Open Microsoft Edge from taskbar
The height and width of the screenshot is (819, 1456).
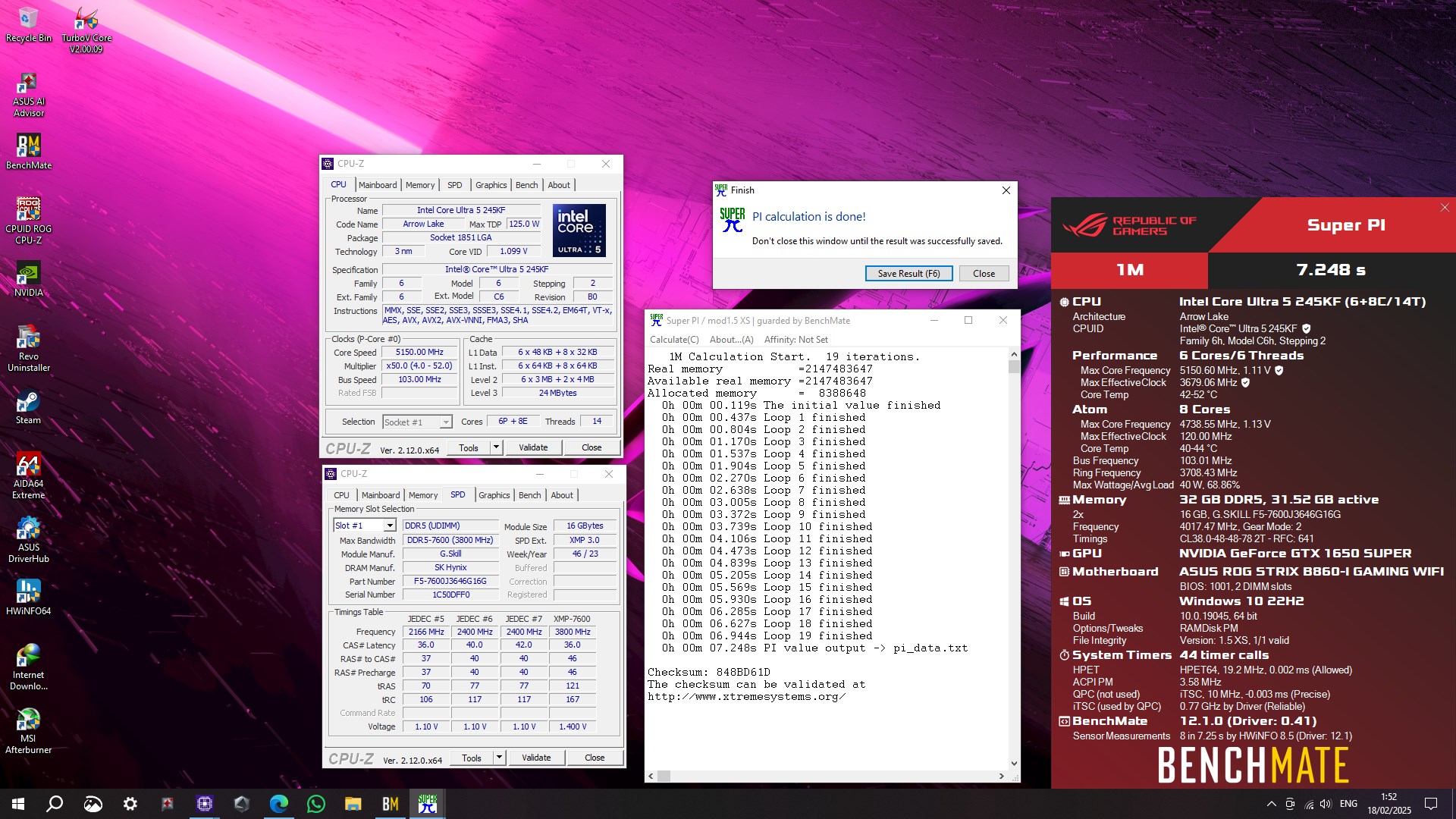[x=279, y=804]
